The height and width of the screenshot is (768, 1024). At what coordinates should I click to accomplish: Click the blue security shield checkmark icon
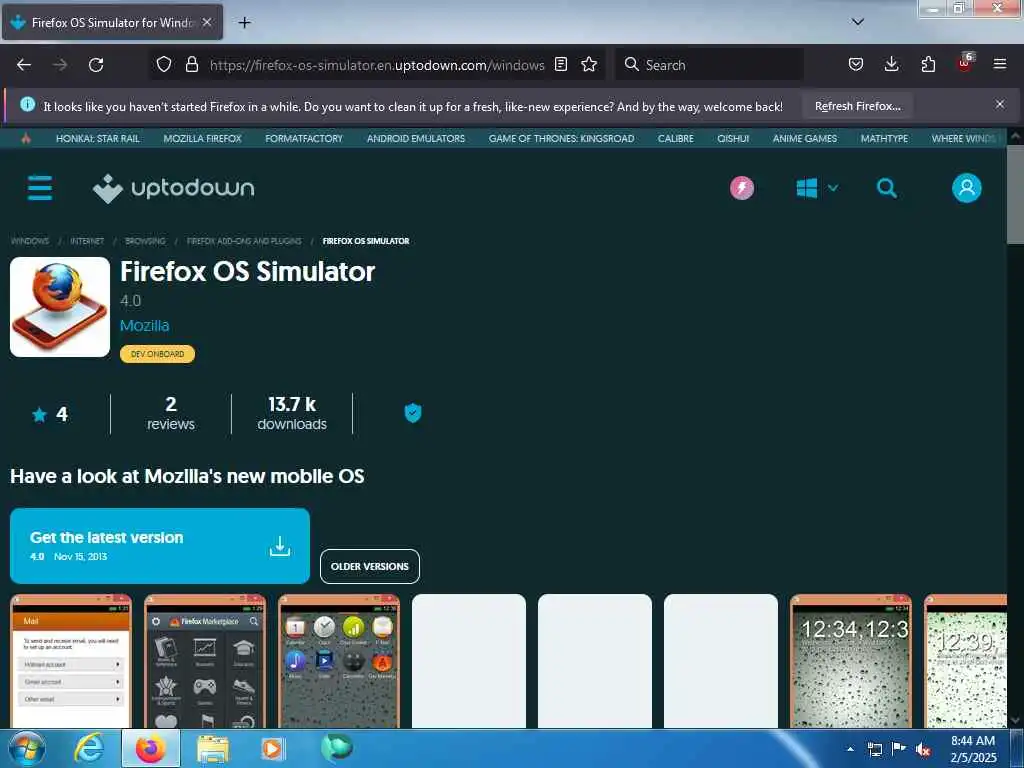[x=413, y=413]
